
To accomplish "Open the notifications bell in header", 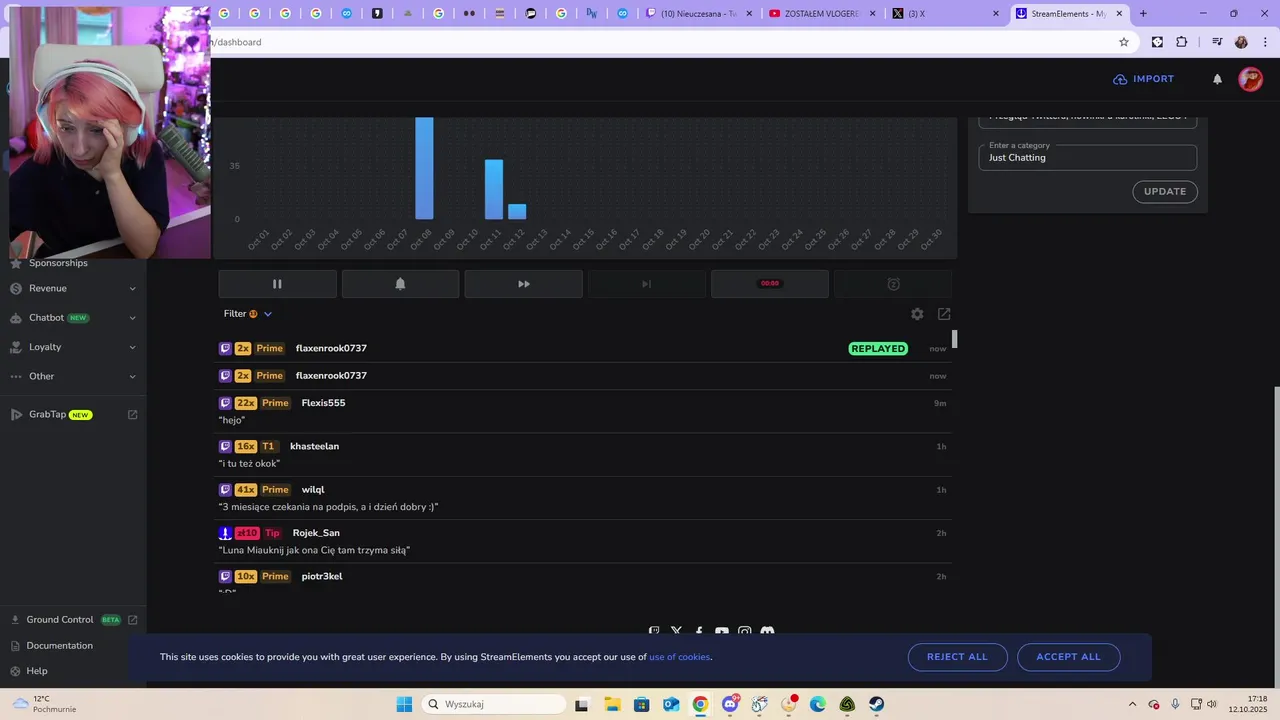I will coord(1217,79).
